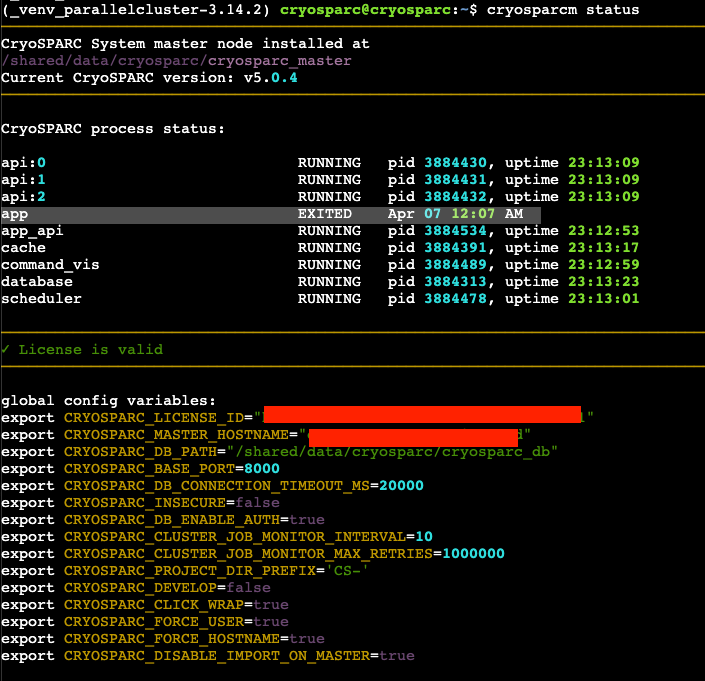The image size is (705, 681).
Task: Click the CRYOSPARC_DISABLE_IMPORT_ON_MASTER variable name
Action: [217, 655]
